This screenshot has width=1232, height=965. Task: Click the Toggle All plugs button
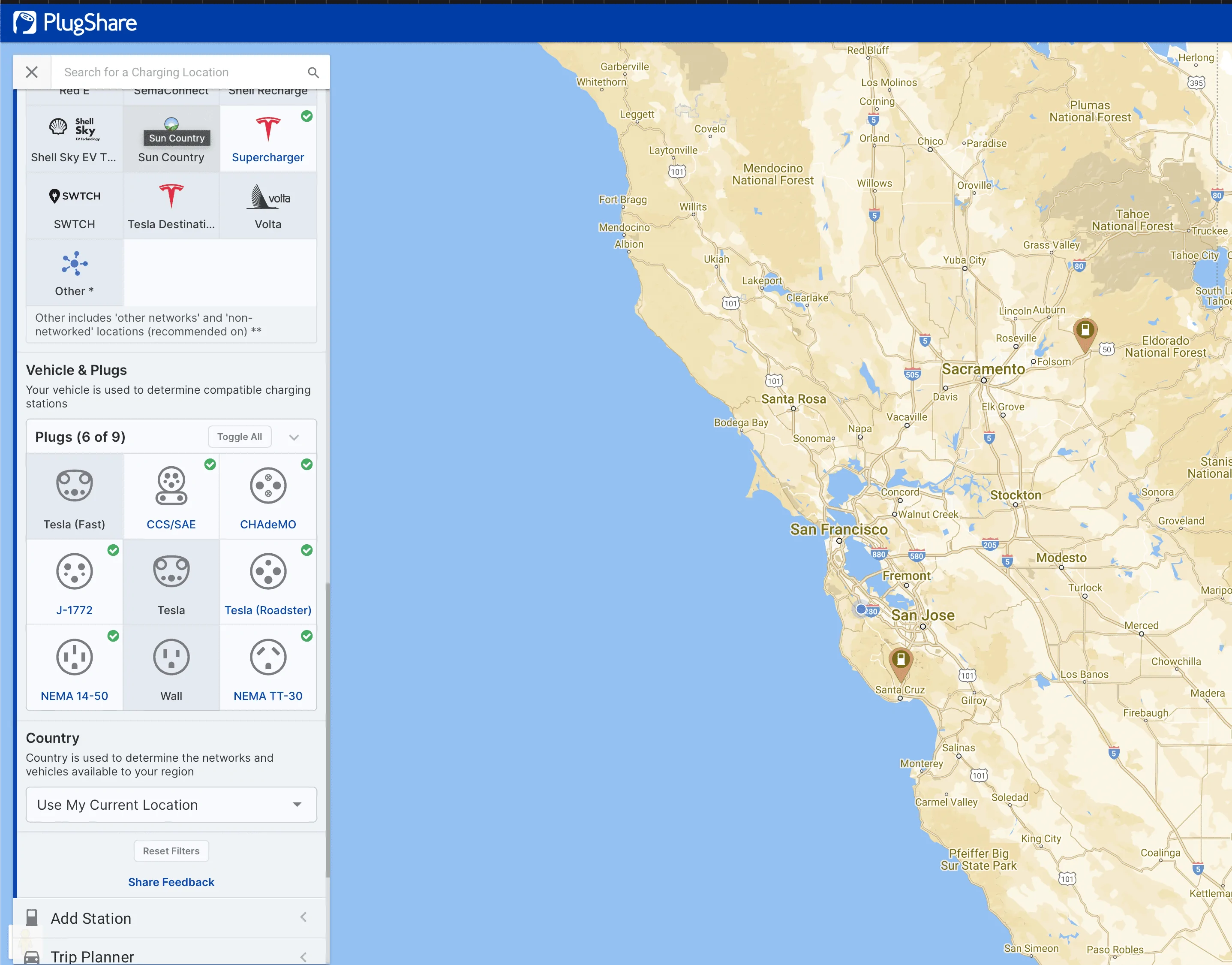[239, 437]
